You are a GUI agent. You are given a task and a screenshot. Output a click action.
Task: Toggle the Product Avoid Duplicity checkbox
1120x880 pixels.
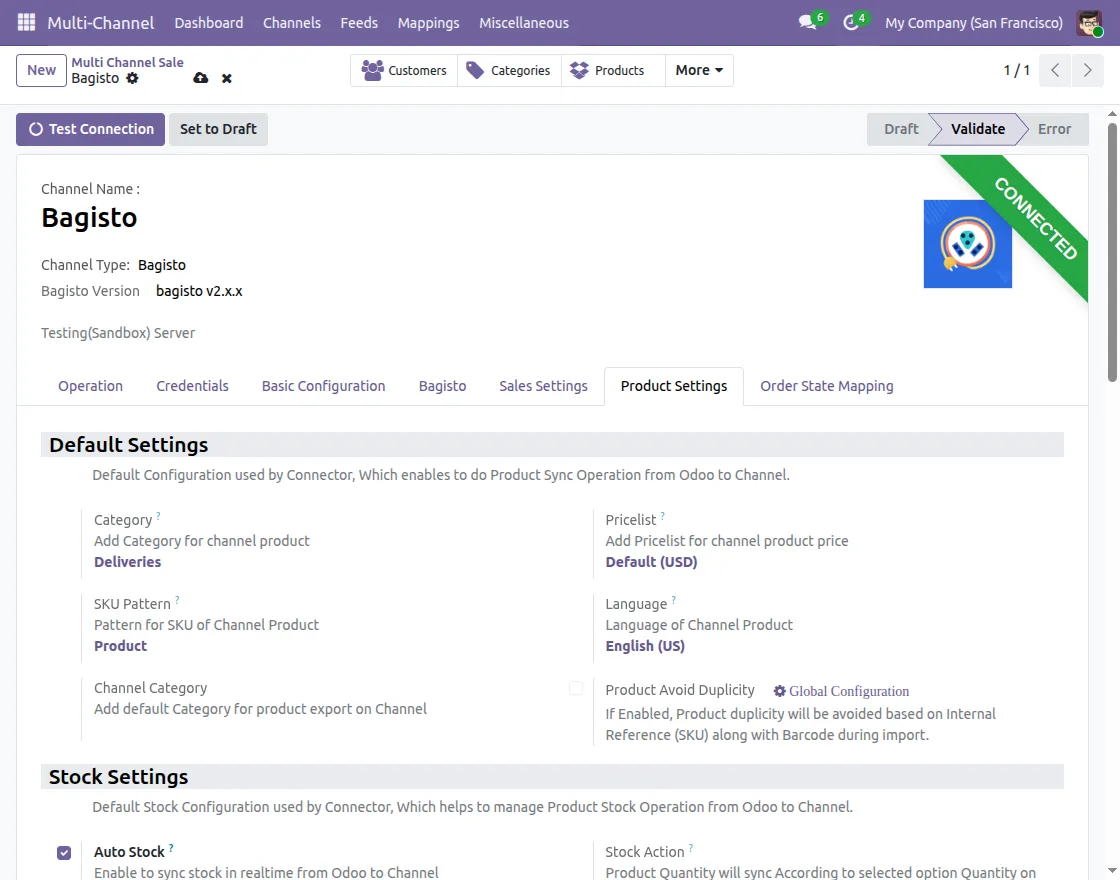(x=576, y=689)
